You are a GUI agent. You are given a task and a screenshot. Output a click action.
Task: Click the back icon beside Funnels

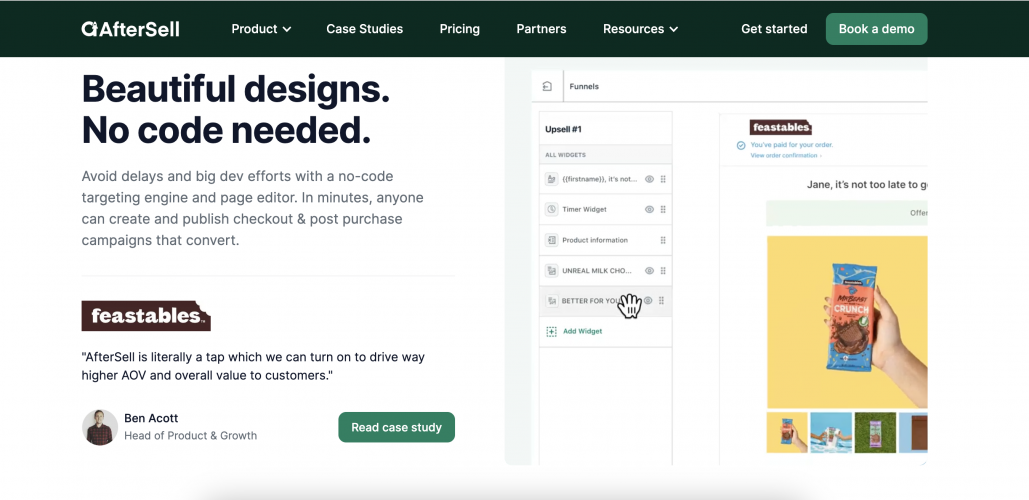[547, 86]
